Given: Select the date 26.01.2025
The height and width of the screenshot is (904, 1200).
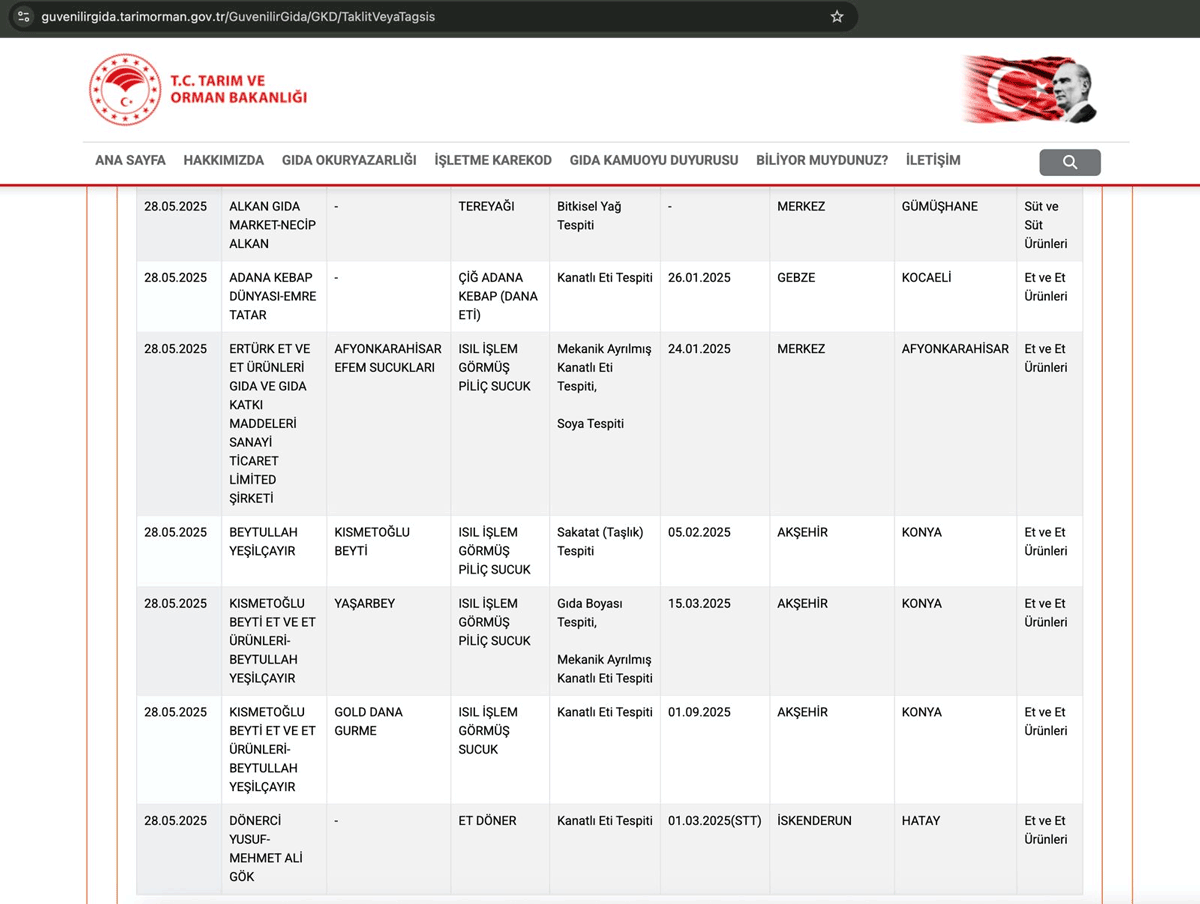Looking at the screenshot, I should pyautogui.click(x=699, y=277).
